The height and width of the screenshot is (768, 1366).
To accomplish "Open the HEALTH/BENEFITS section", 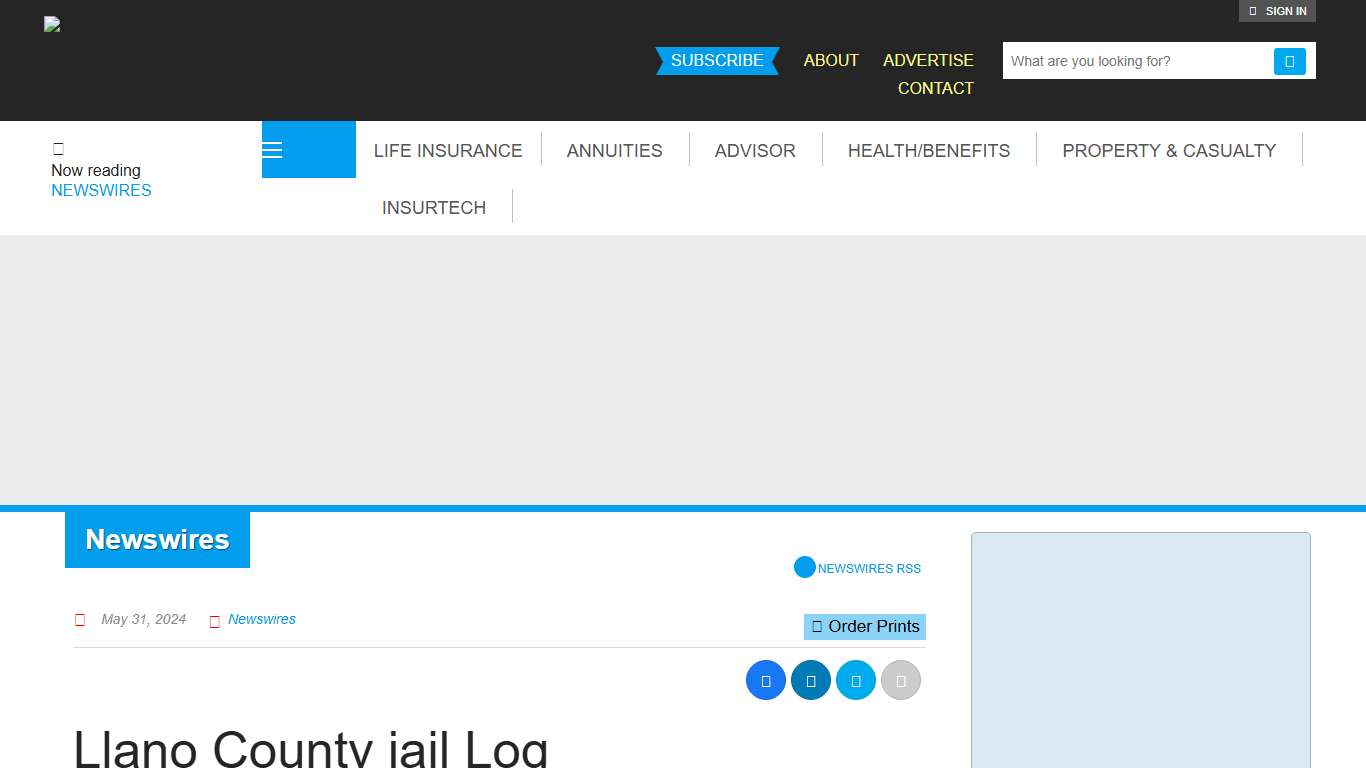I will click(x=929, y=150).
